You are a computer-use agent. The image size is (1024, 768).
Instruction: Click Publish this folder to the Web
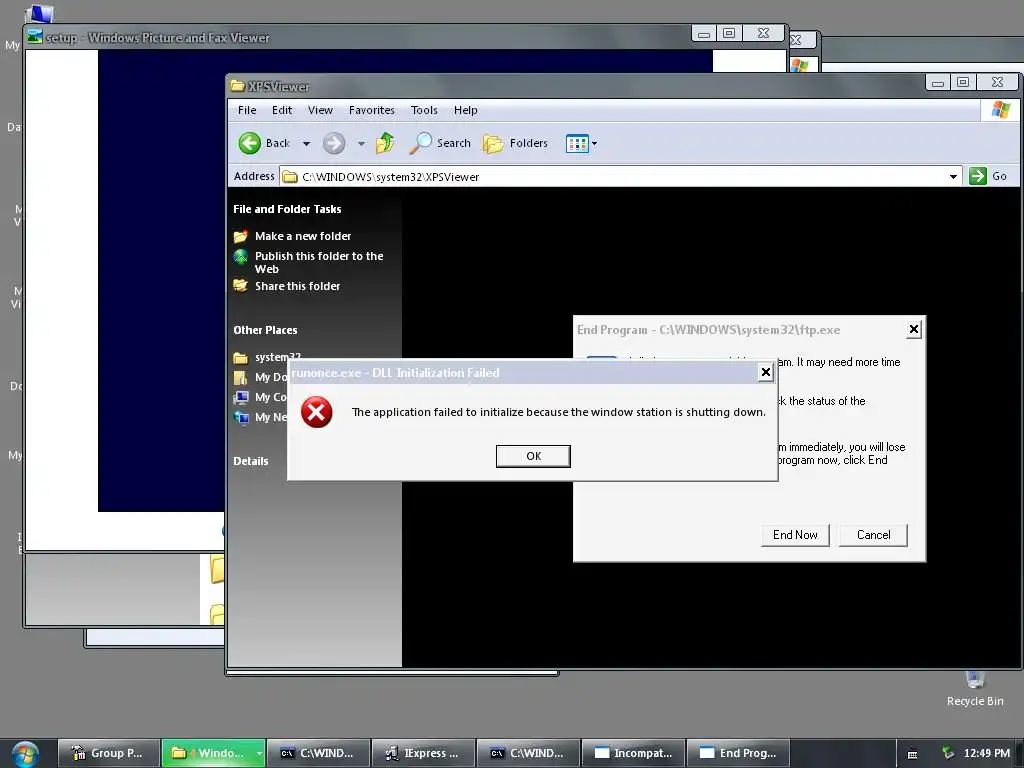coord(319,263)
